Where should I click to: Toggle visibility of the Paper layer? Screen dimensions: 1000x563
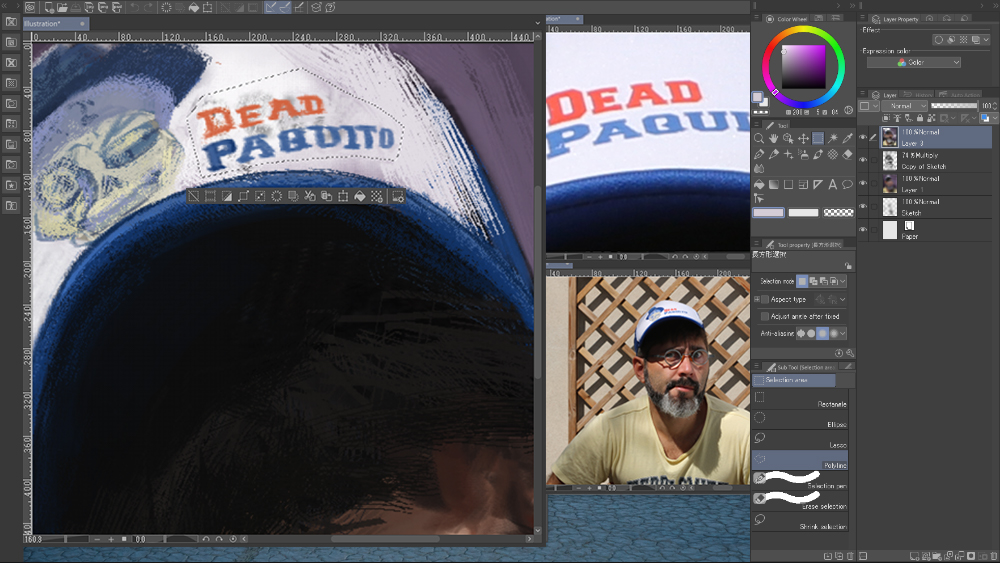[x=863, y=230]
